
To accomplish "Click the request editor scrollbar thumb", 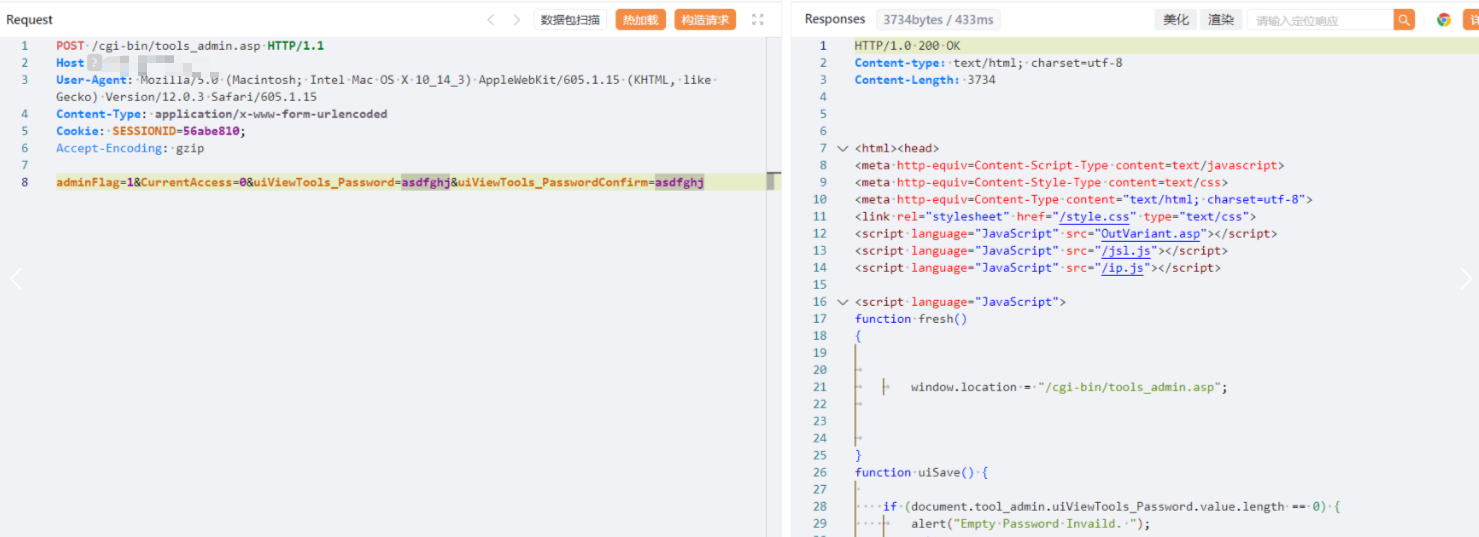I will (772, 181).
